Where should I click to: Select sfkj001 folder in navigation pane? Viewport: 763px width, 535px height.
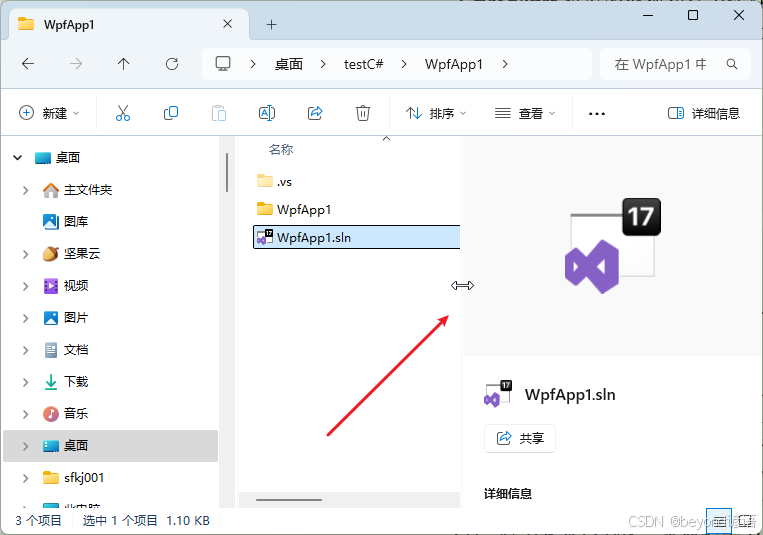[x=84, y=478]
